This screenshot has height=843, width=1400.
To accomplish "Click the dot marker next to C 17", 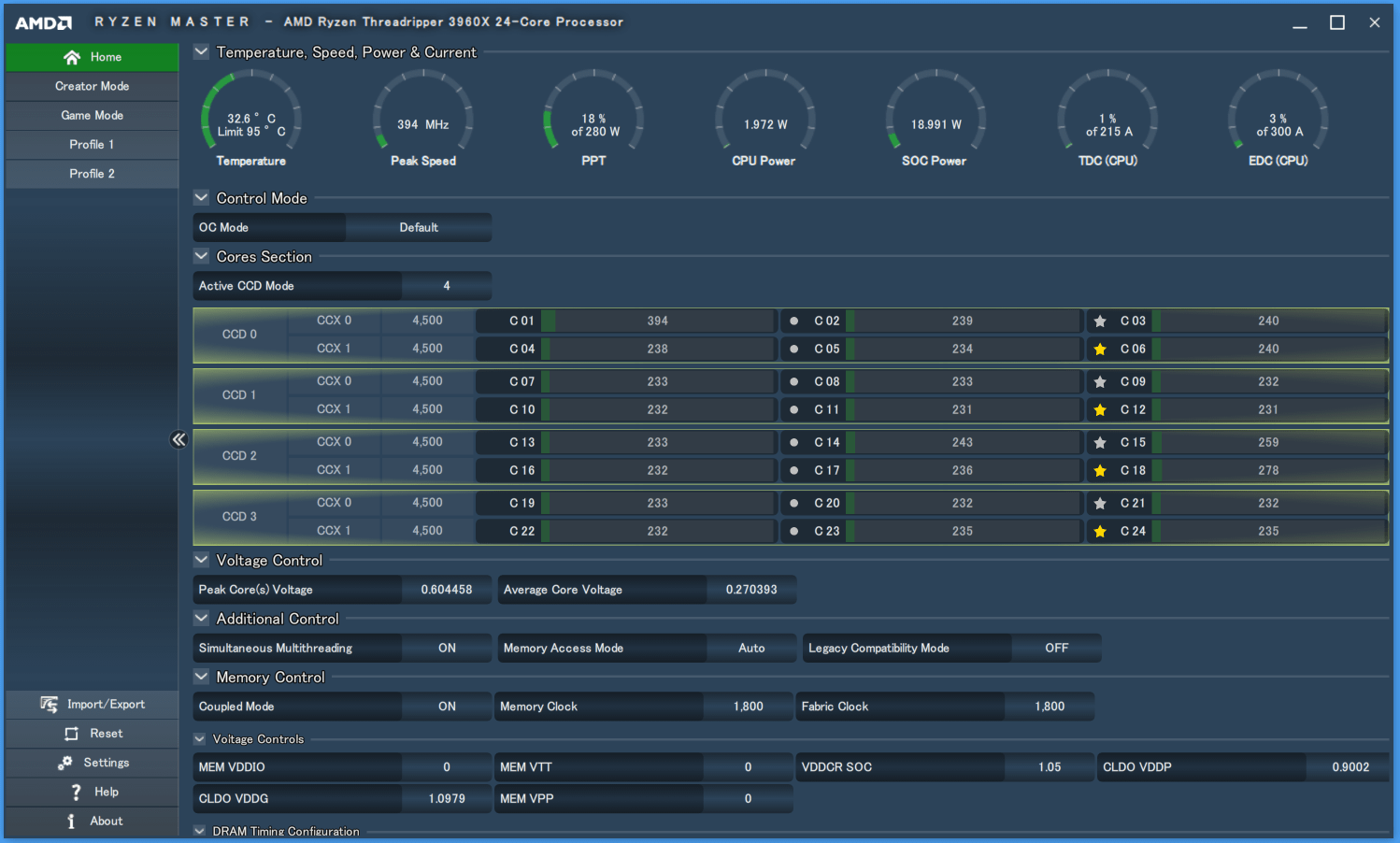I will point(793,470).
